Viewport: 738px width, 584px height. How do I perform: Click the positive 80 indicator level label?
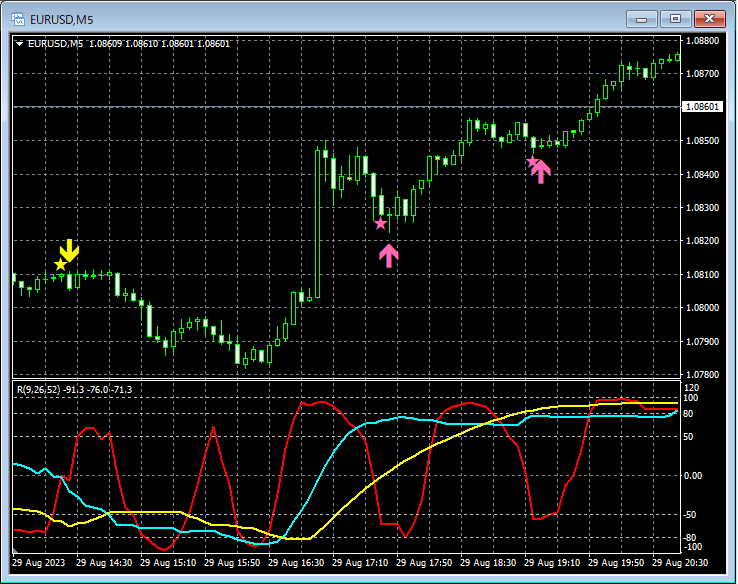pos(688,414)
